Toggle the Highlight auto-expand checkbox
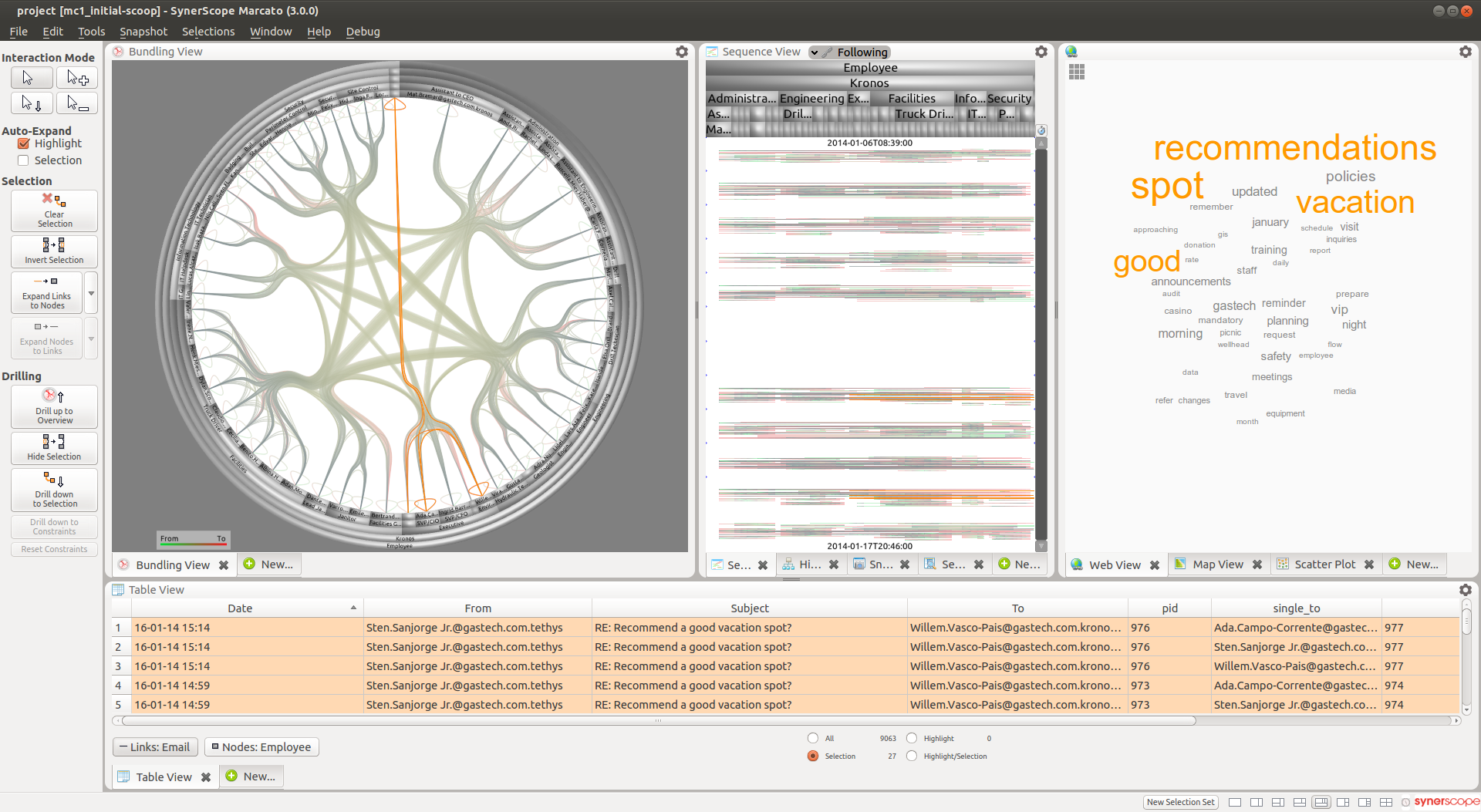 point(23,143)
